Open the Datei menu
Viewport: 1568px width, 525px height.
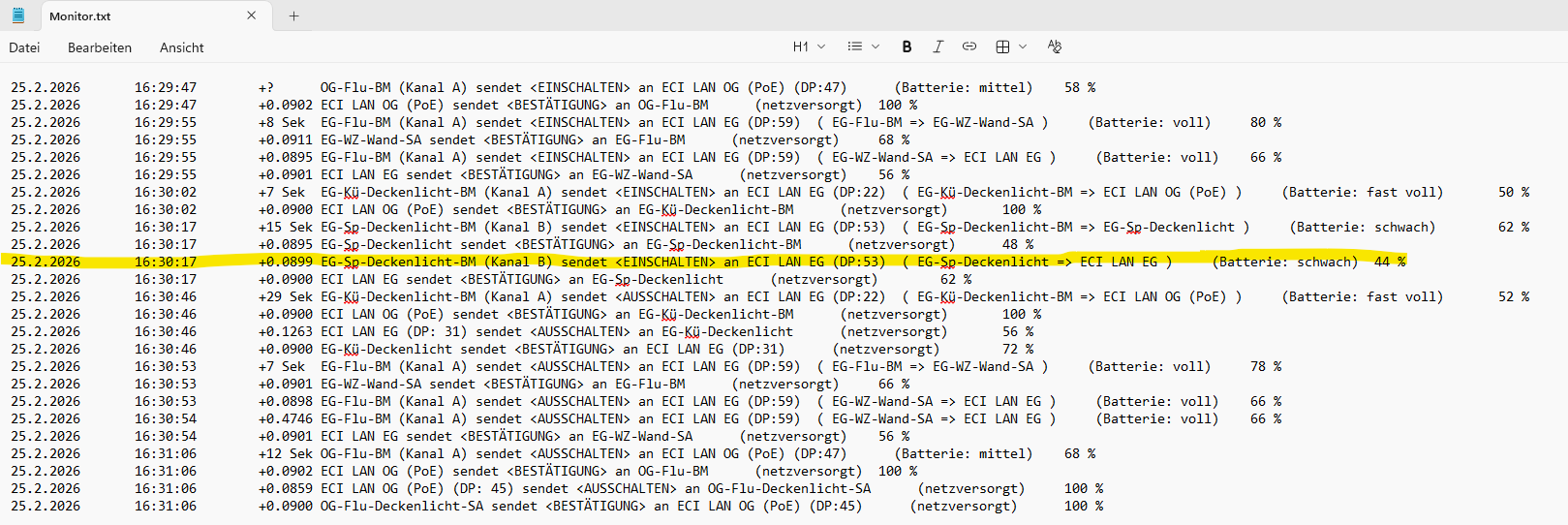click(24, 47)
